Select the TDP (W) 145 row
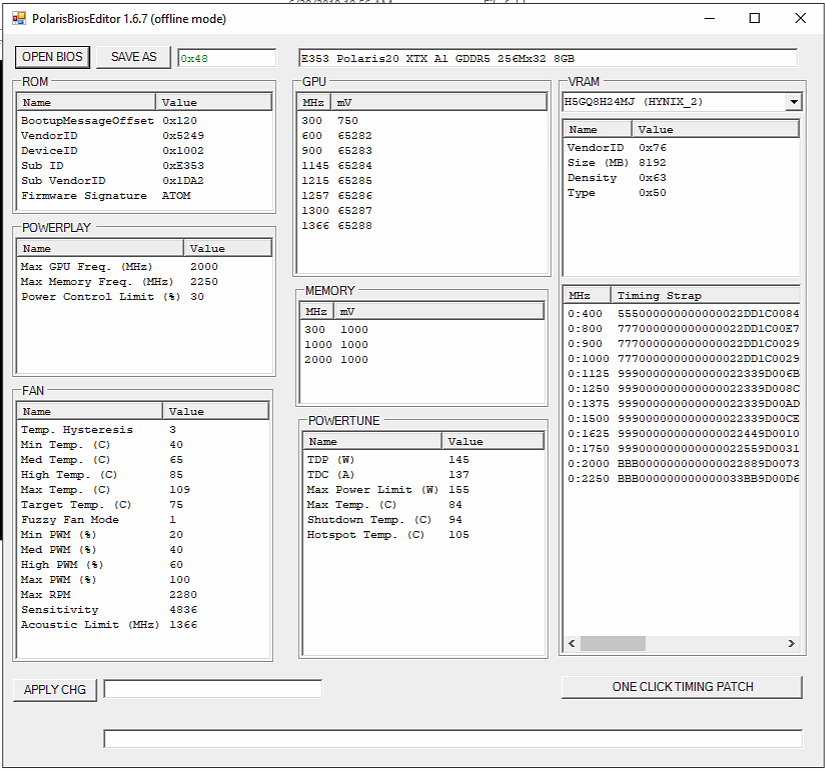 pos(388,460)
